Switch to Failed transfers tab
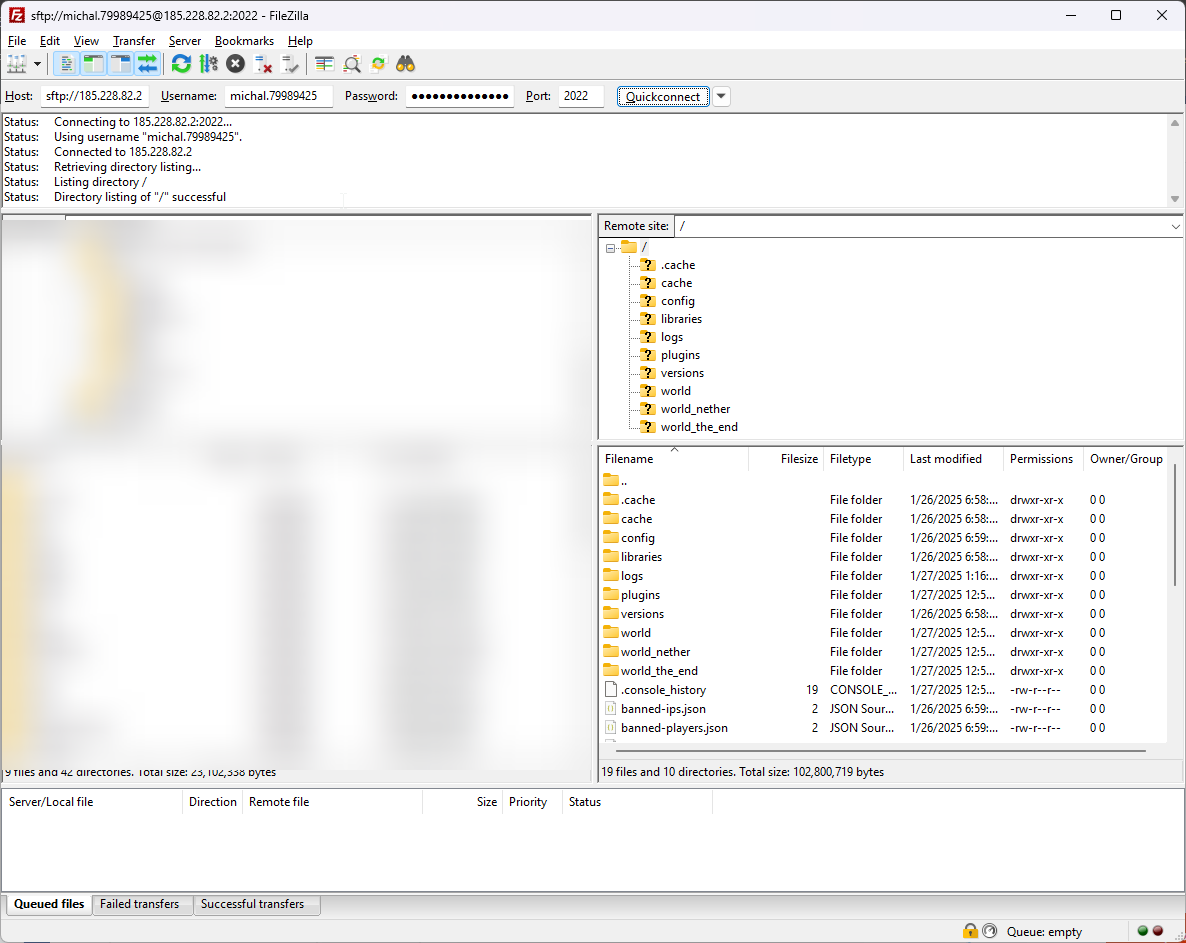1186x943 pixels. (x=140, y=904)
